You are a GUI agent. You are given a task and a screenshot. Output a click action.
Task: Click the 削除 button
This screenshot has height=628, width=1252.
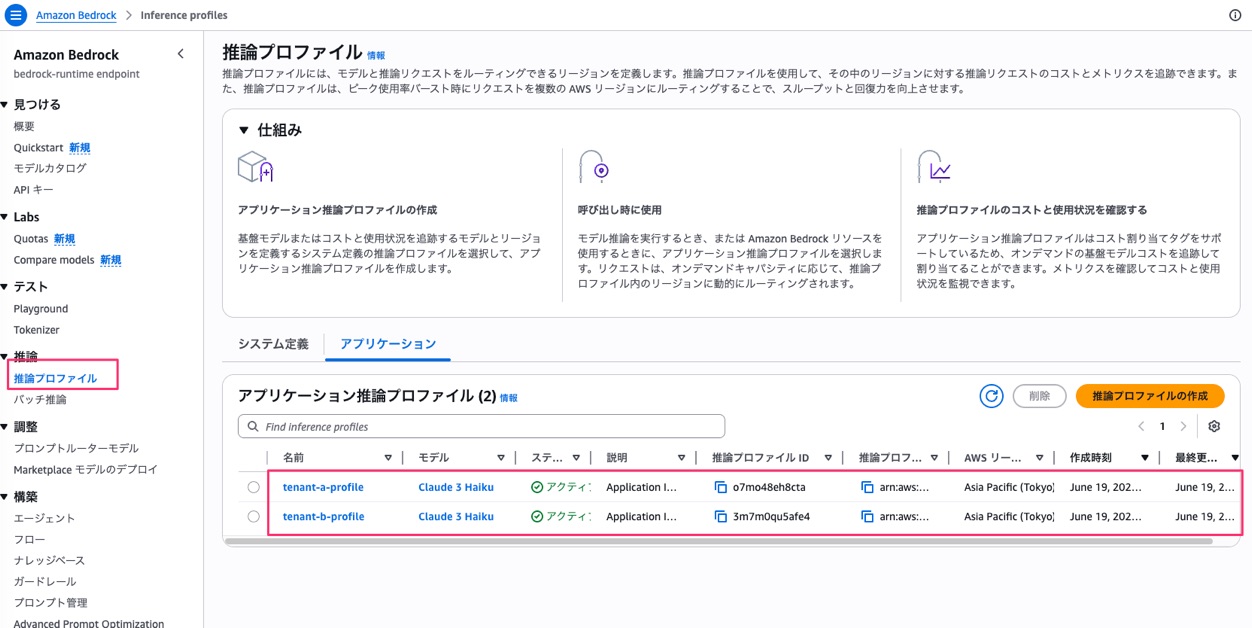pyautogui.click(x=1039, y=396)
